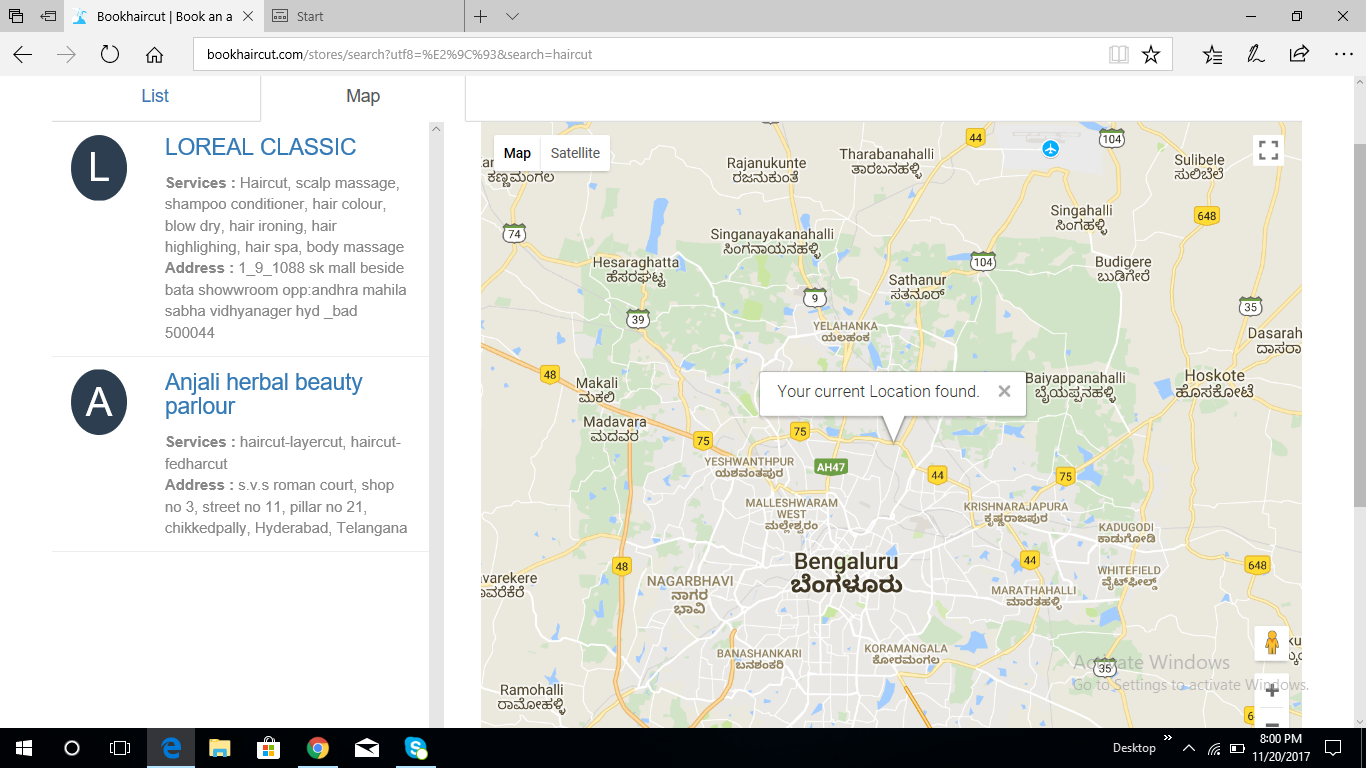Click the Your current Location found message
1366x768 pixels.
click(878, 391)
